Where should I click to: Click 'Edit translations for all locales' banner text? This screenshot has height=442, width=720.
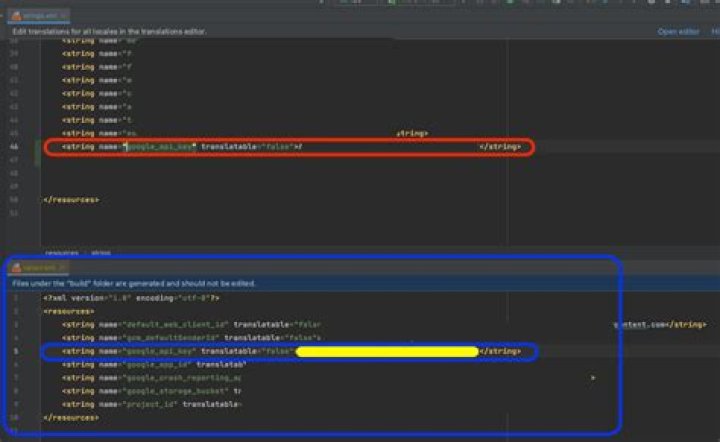click(x=110, y=32)
